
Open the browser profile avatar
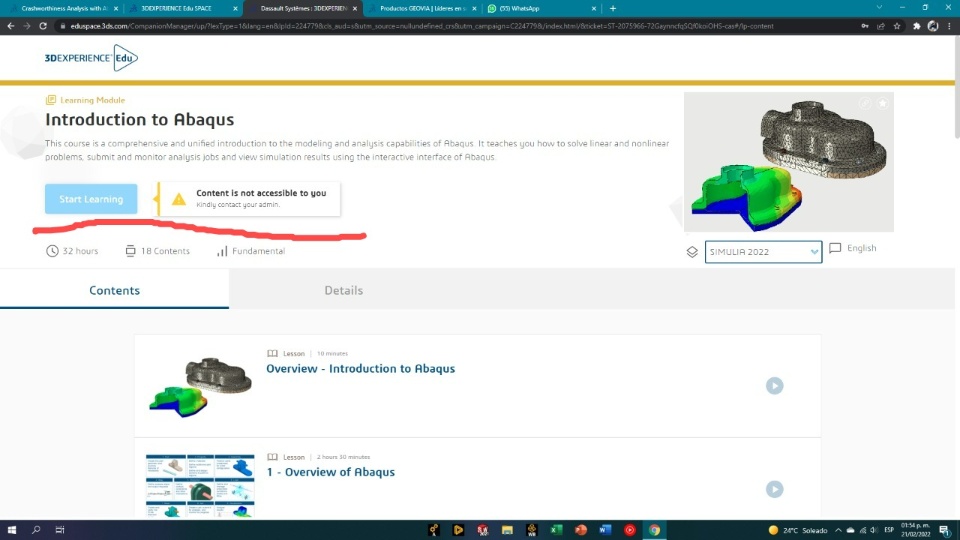(x=933, y=26)
